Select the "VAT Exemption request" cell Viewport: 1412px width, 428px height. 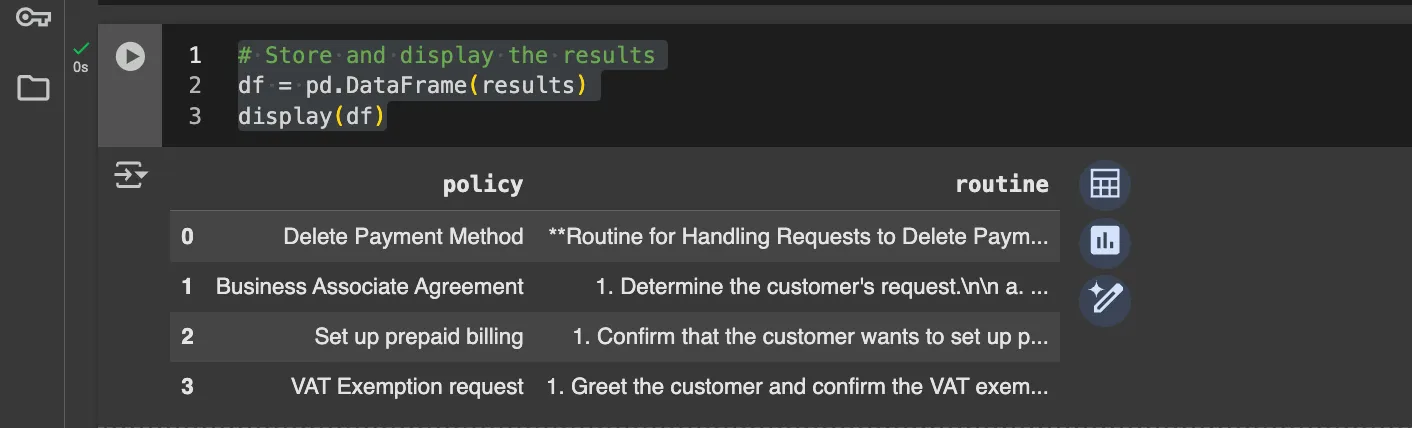tap(406, 387)
